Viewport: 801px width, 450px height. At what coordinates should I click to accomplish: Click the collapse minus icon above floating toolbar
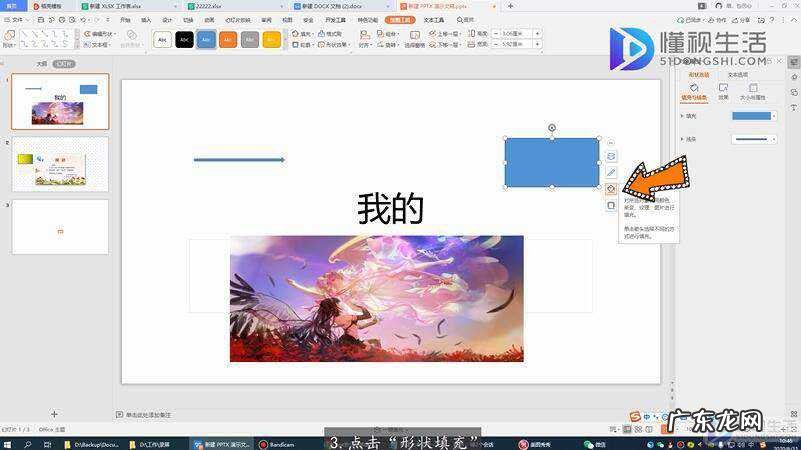point(611,143)
